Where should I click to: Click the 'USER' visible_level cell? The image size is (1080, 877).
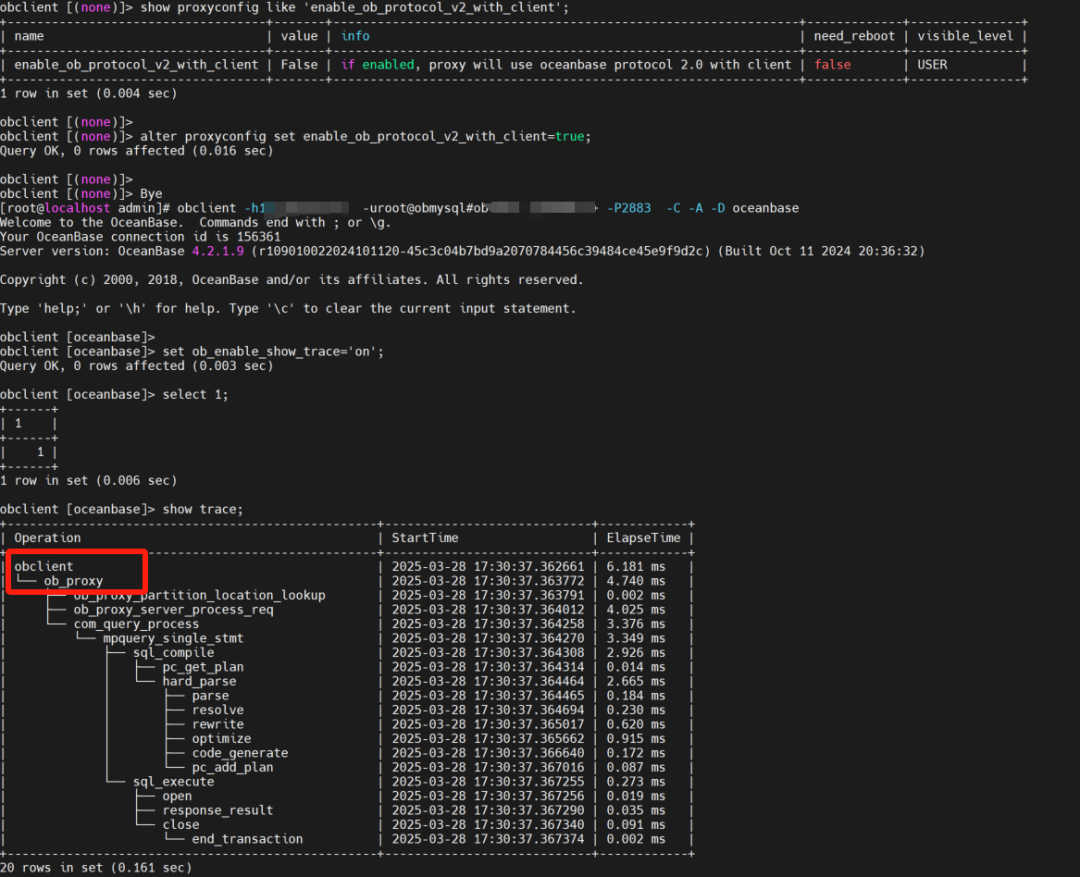(932, 65)
